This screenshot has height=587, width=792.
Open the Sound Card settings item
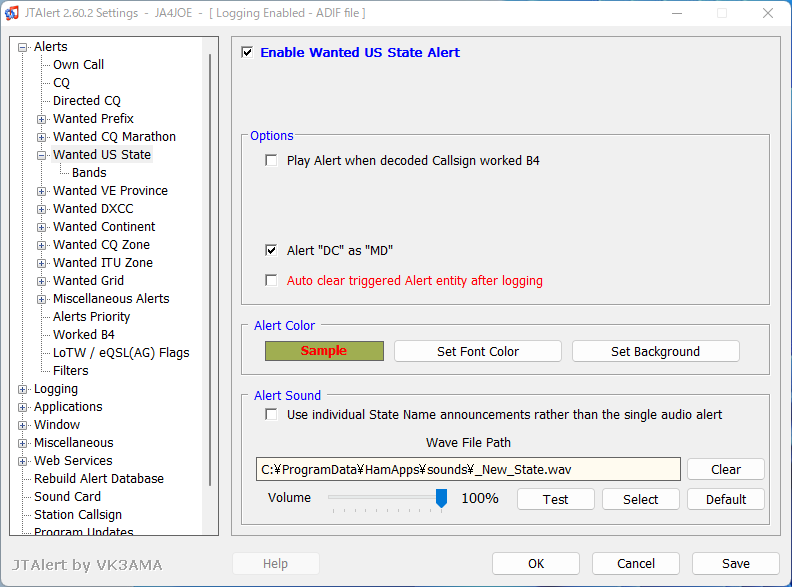pyautogui.click(x=67, y=497)
